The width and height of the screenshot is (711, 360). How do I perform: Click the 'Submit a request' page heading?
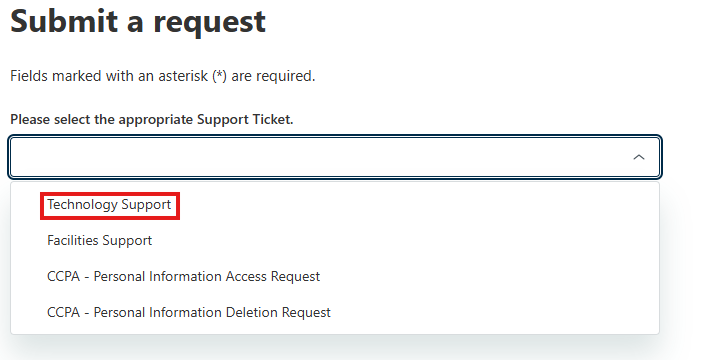click(138, 21)
